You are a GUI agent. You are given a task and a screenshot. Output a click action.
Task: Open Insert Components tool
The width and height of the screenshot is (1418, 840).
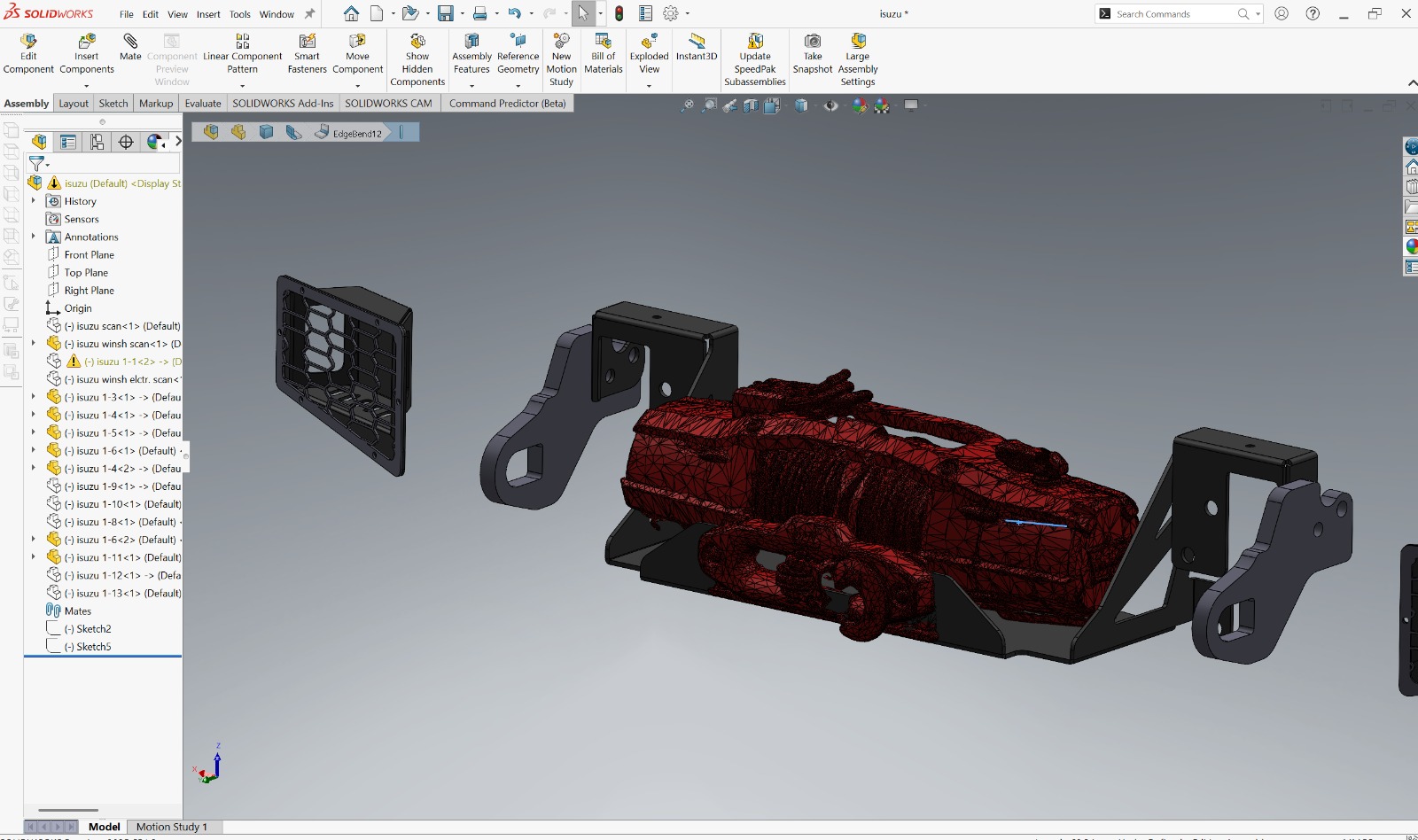point(87,55)
